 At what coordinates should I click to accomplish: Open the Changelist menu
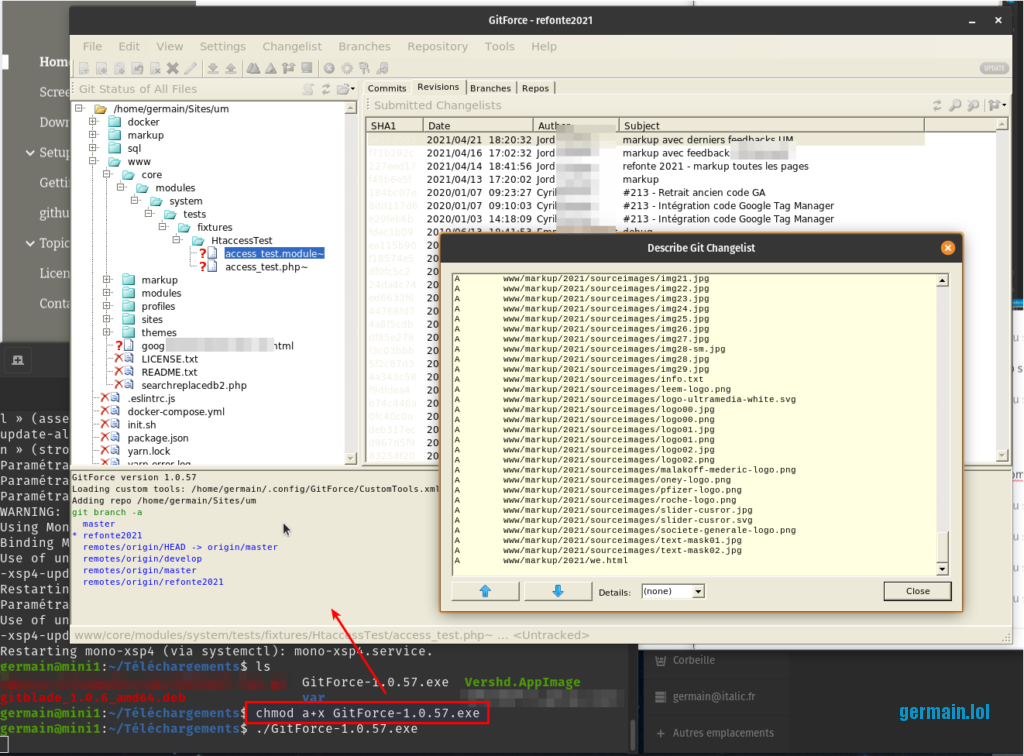[x=292, y=46]
